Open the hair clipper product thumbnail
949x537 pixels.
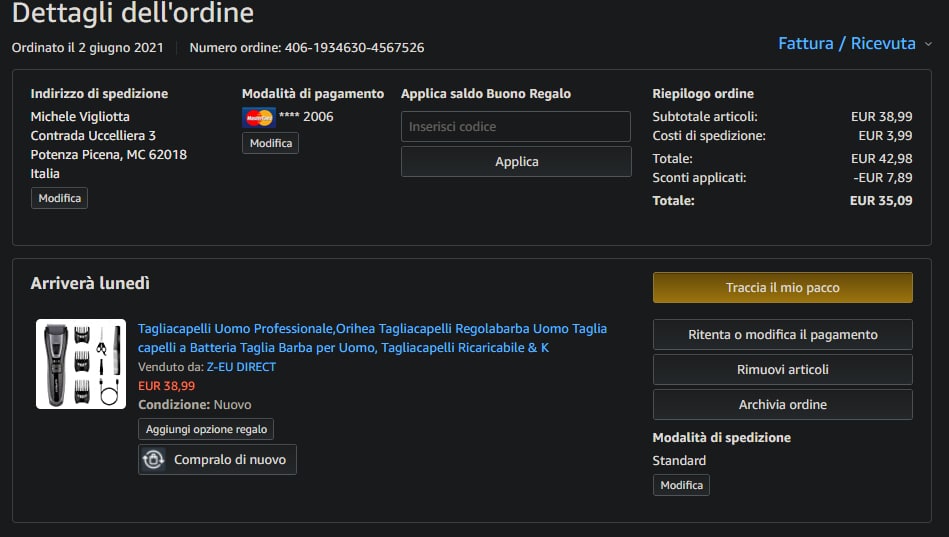click(x=81, y=364)
